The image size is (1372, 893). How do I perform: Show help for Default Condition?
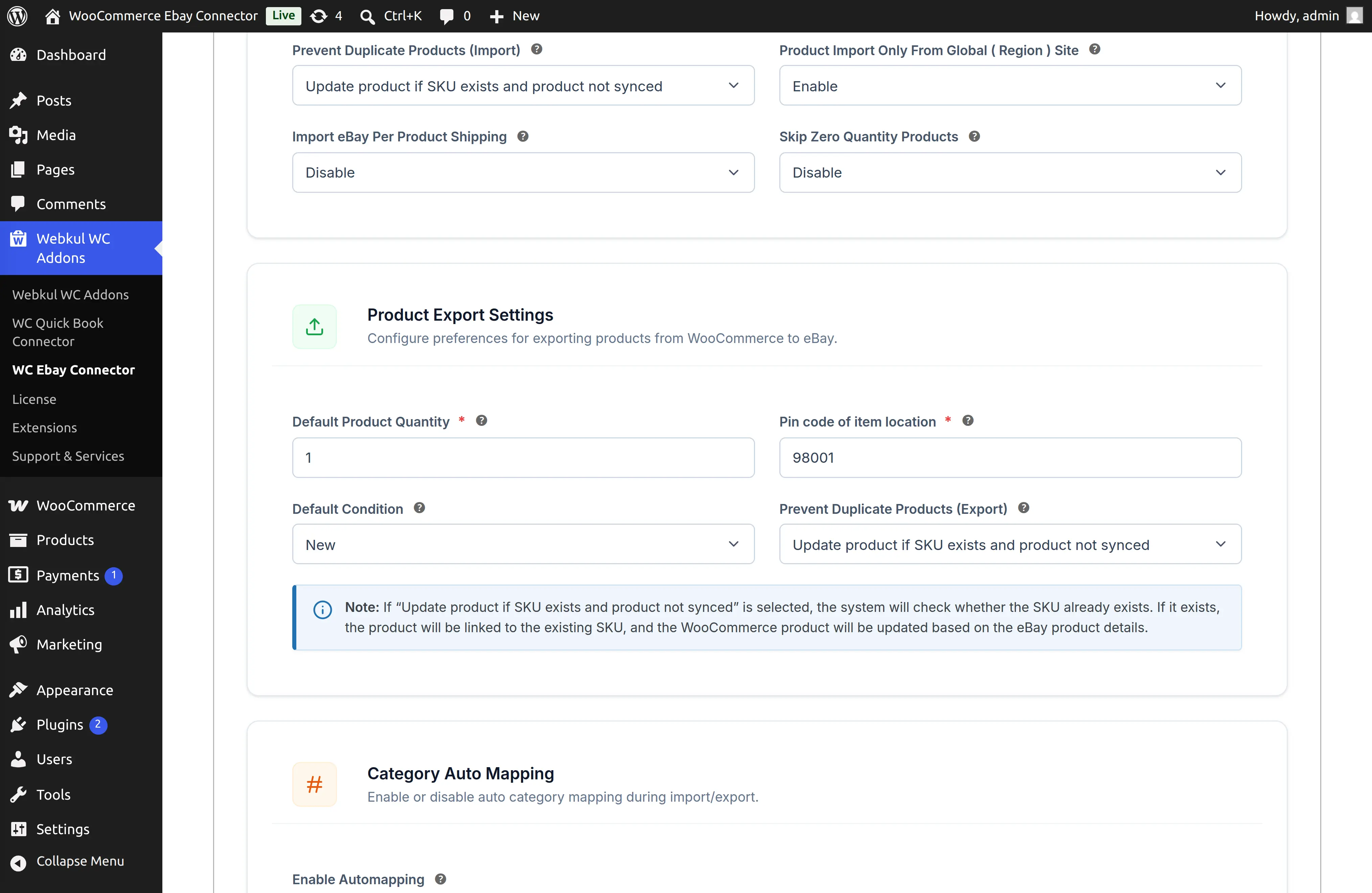[x=419, y=508]
